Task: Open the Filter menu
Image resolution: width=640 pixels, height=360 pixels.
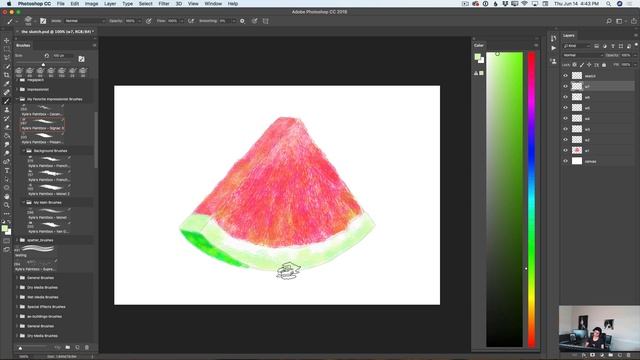Action: (164, 4)
